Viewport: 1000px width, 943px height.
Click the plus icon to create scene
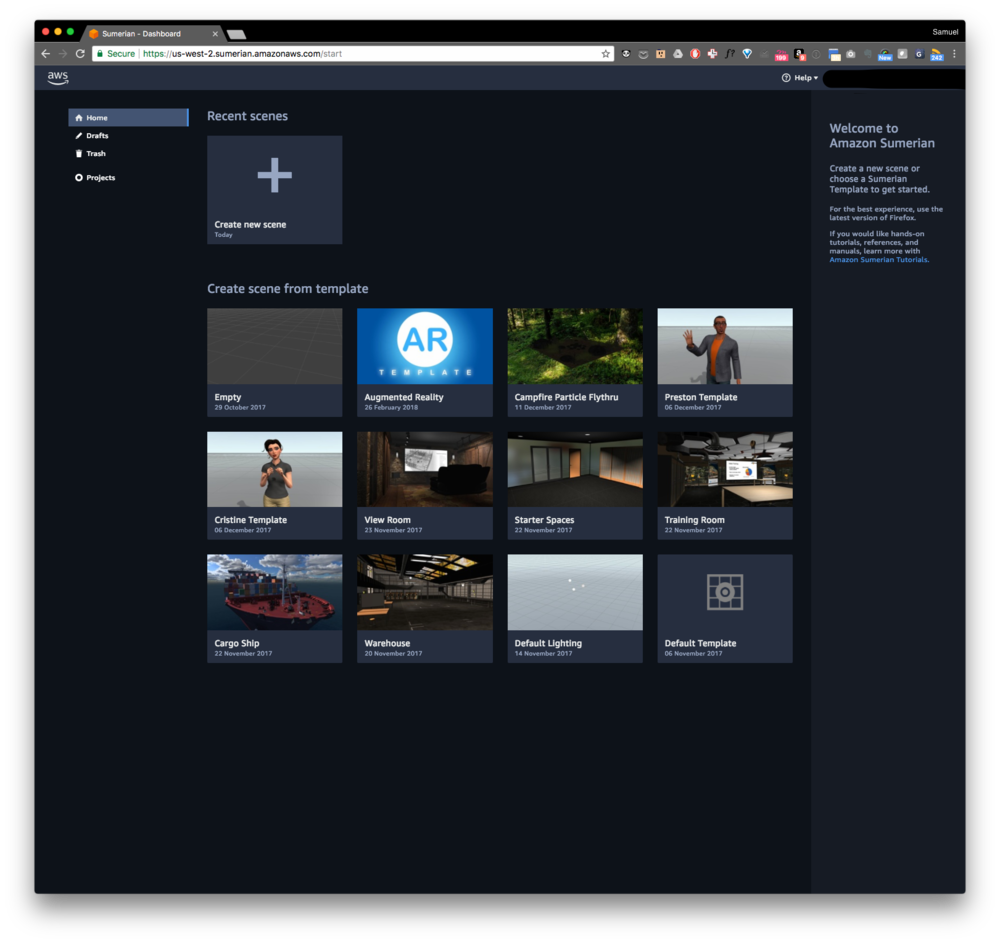pyautogui.click(x=274, y=175)
